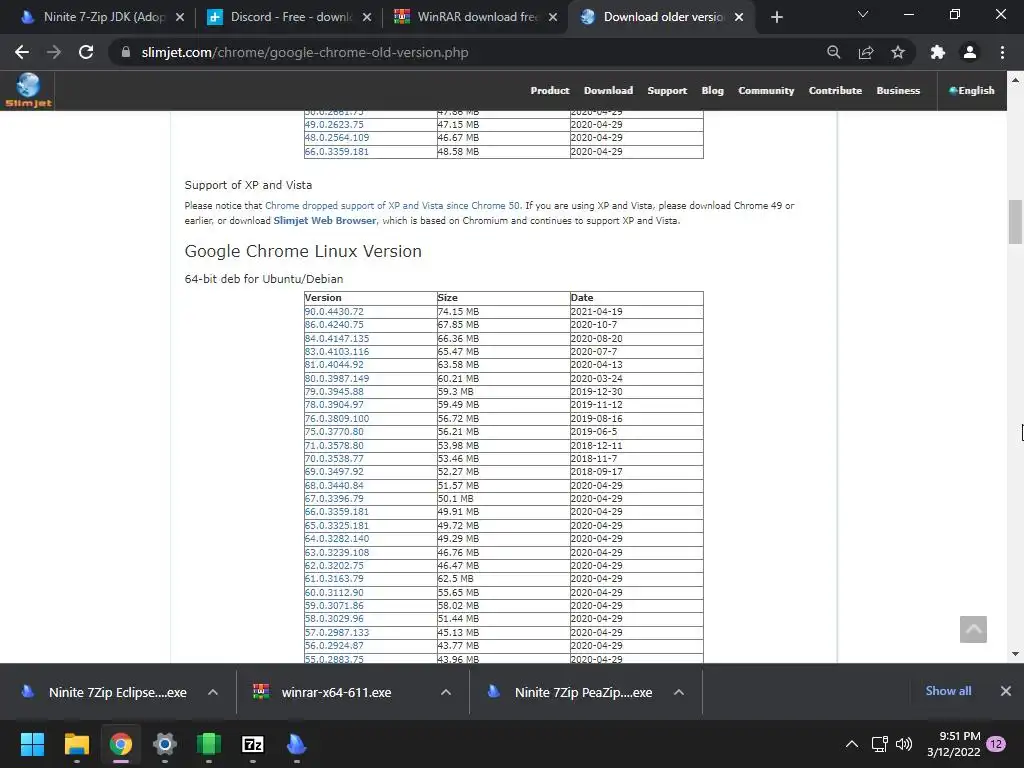
Task: Open the Community menu
Action: coord(766,91)
